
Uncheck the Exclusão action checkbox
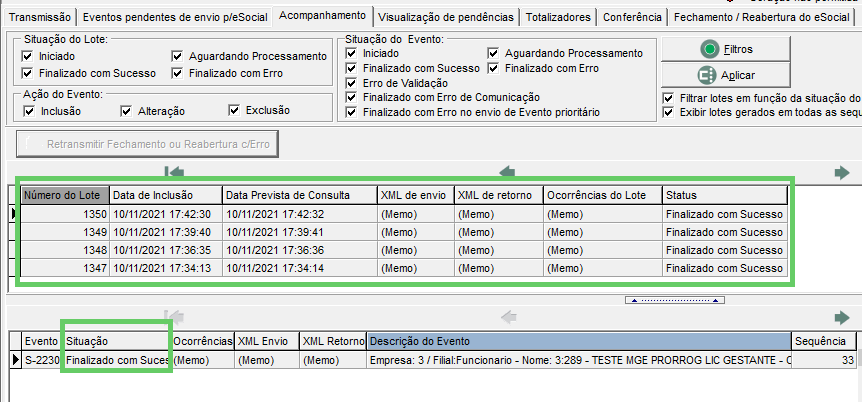pyautogui.click(x=234, y=111)
